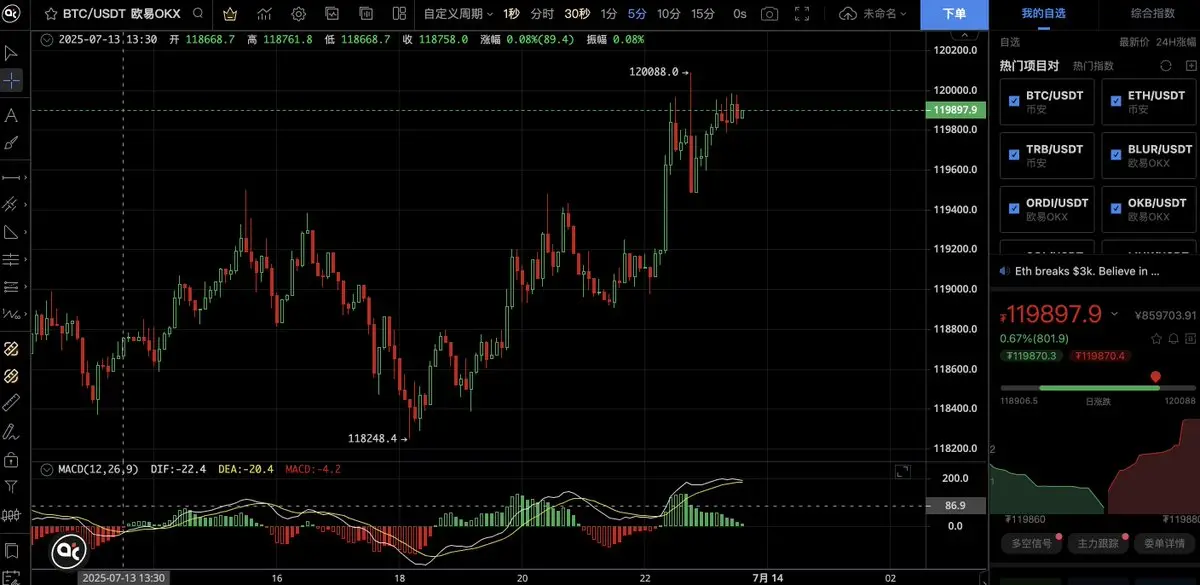Uncheck the ORDI/USDT checkbox
This screenshot has height=585, width=1200.
point(1014,209)
